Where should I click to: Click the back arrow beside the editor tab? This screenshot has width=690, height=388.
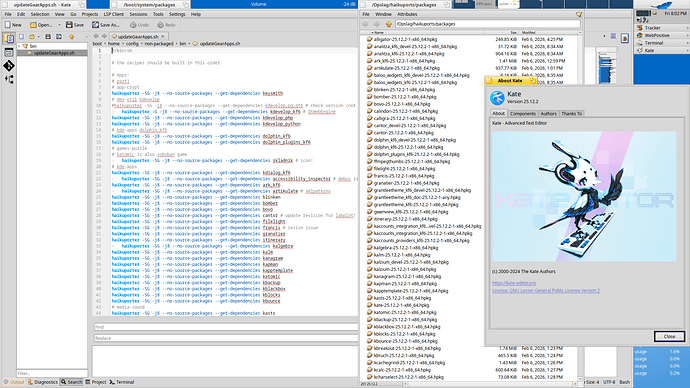(96, 36)
